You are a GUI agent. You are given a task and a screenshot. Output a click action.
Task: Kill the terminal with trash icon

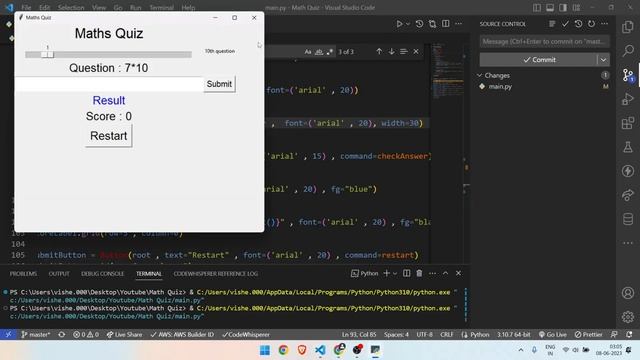coord(419,273)
